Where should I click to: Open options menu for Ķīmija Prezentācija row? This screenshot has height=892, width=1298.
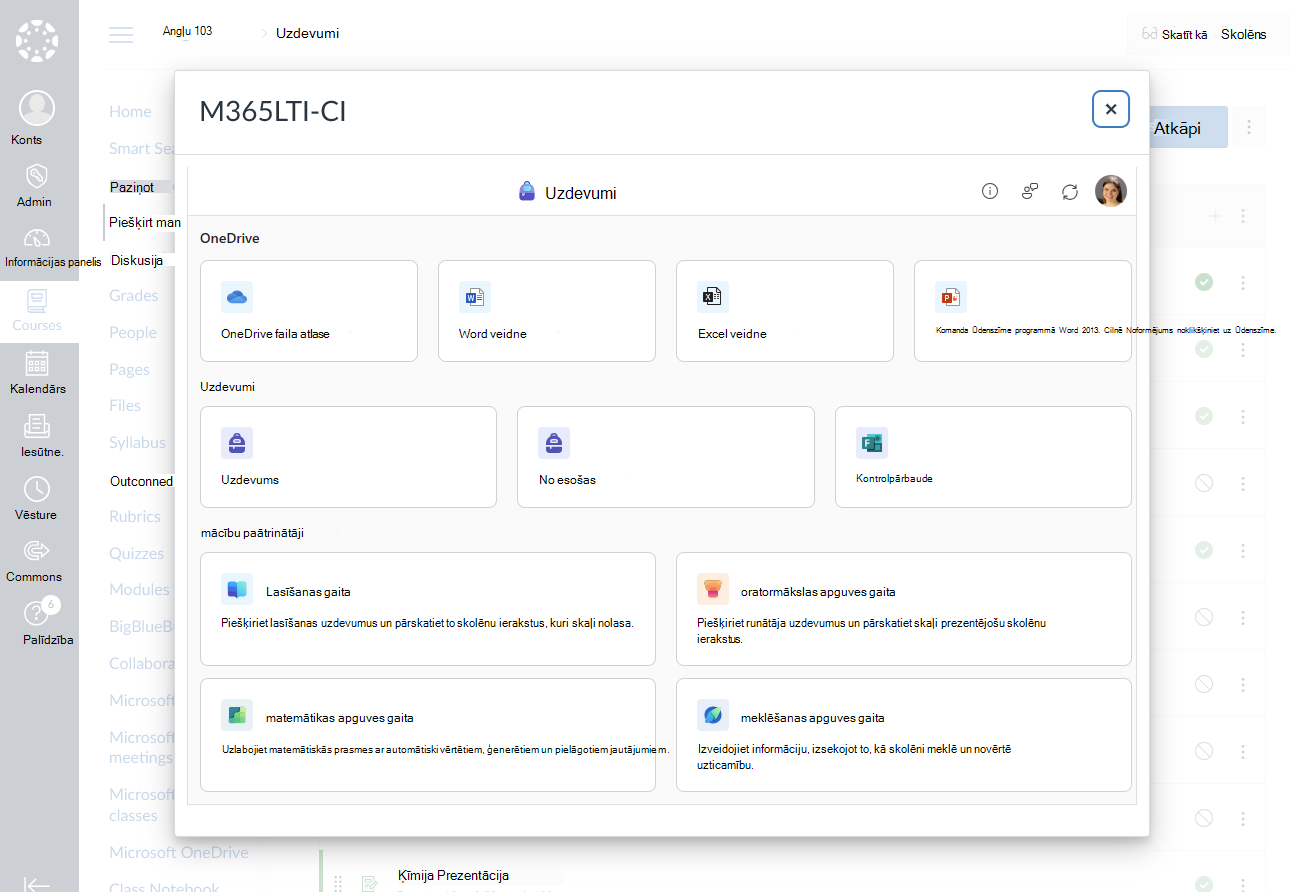pos(1243,883)
